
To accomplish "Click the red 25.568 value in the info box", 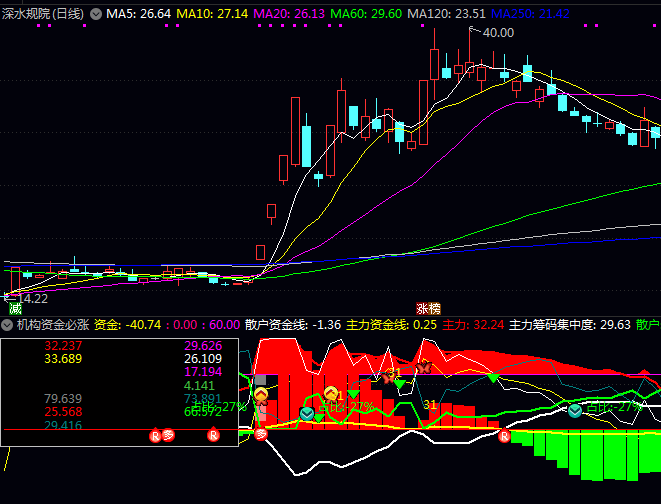I will point(63,412).
